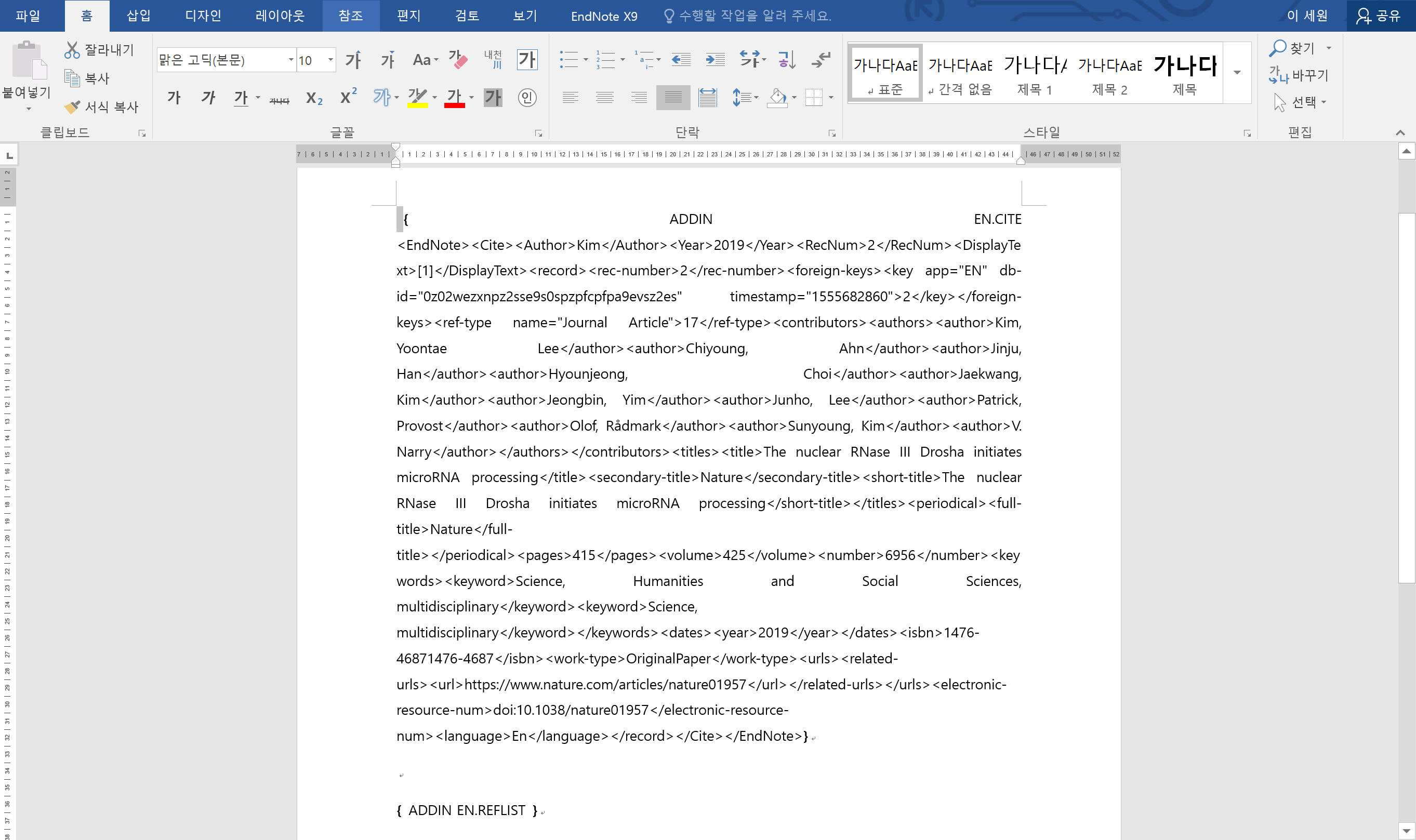1416x840 pixels.
Task: Switch to 삽입 tab
Action: 139,16
